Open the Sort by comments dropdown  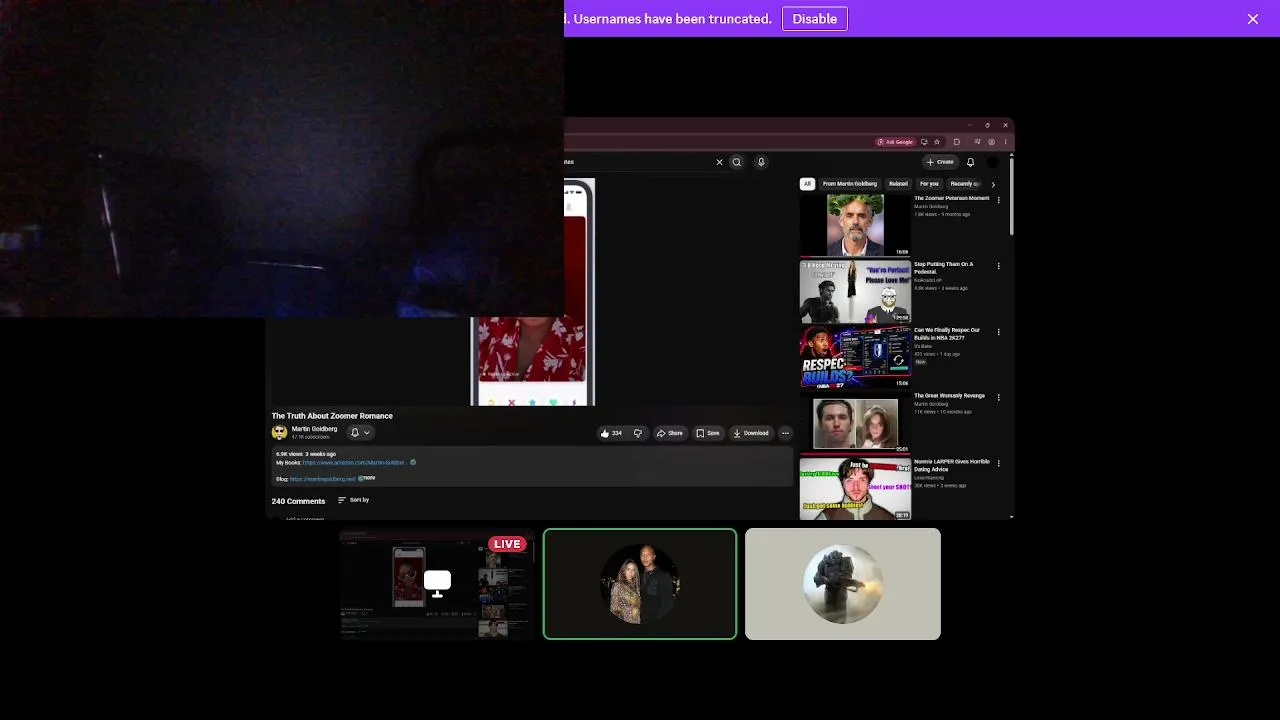pos(354,500)
